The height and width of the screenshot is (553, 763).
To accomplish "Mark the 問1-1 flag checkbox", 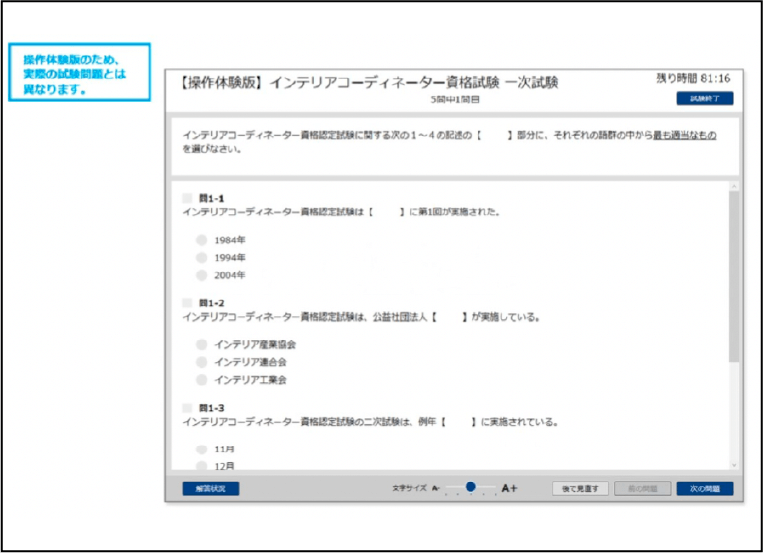I will pyautogui.click(x=187, y=198).
